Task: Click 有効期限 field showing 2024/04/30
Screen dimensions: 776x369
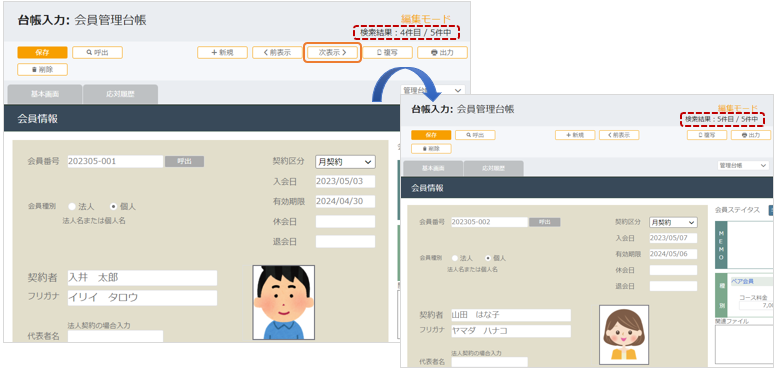Action: pos(345,201)
